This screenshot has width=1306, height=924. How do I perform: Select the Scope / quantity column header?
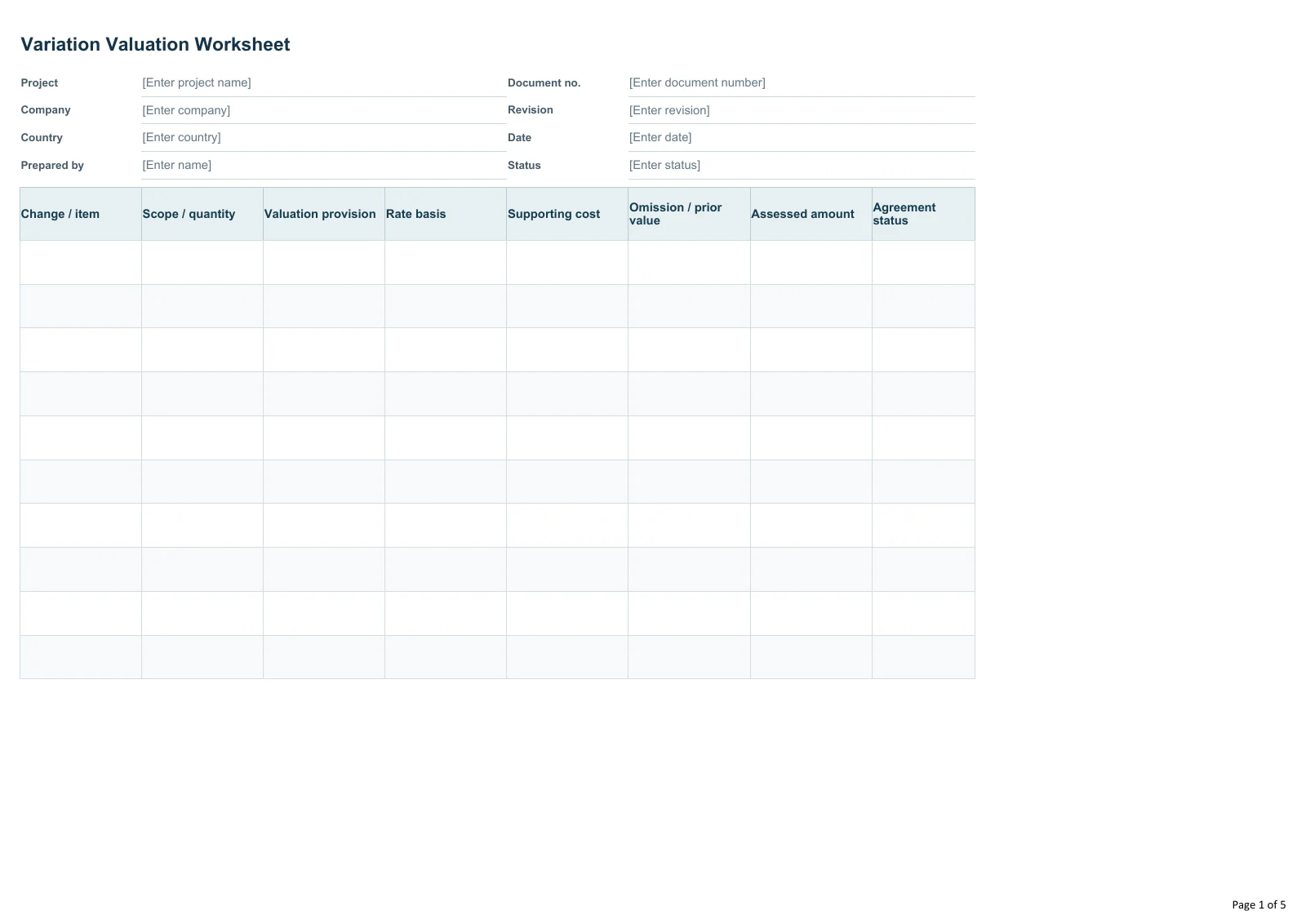coord(202,214)
